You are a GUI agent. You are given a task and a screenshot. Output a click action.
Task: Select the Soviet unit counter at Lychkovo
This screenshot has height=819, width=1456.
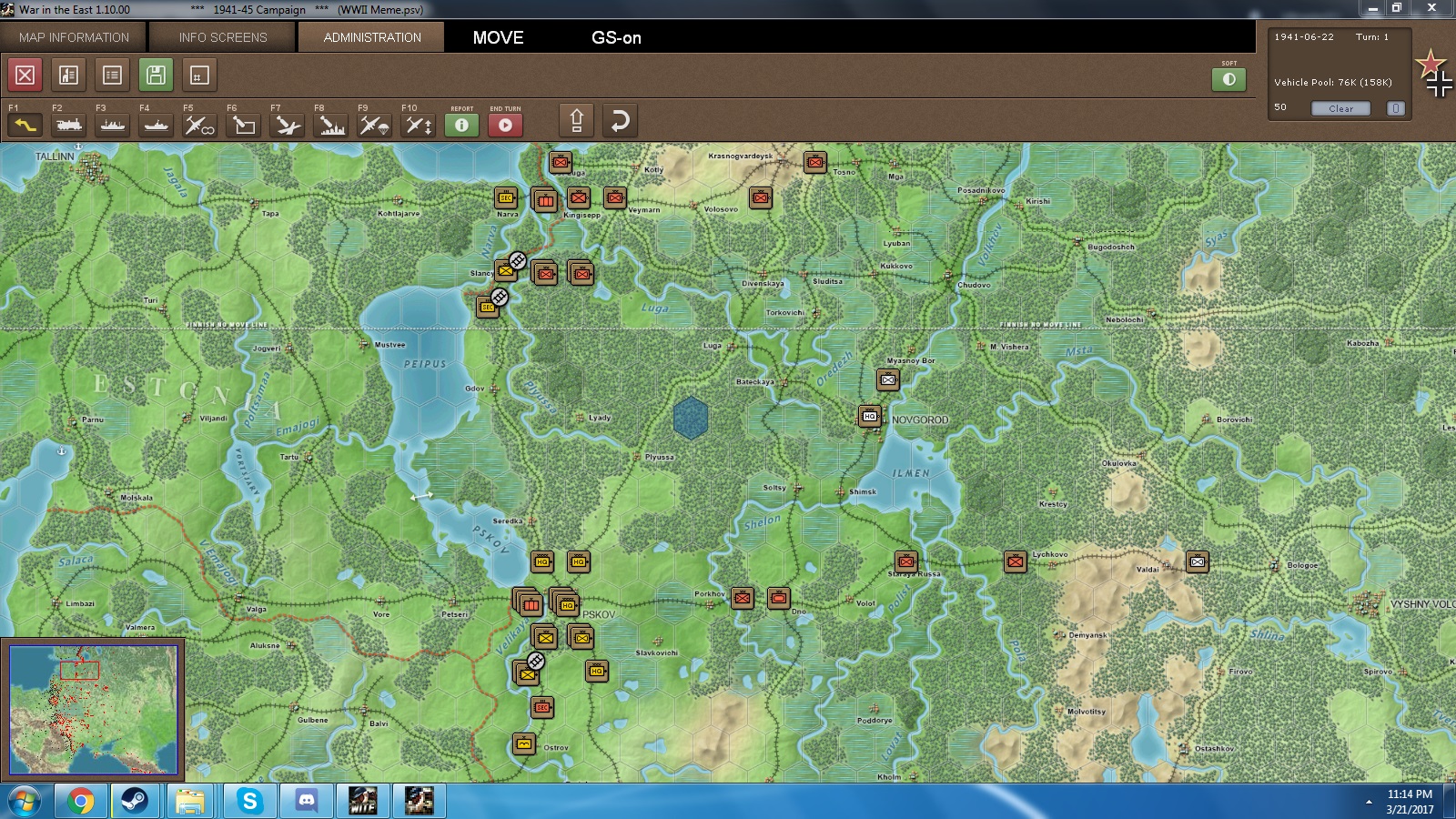coord(1016,561)
